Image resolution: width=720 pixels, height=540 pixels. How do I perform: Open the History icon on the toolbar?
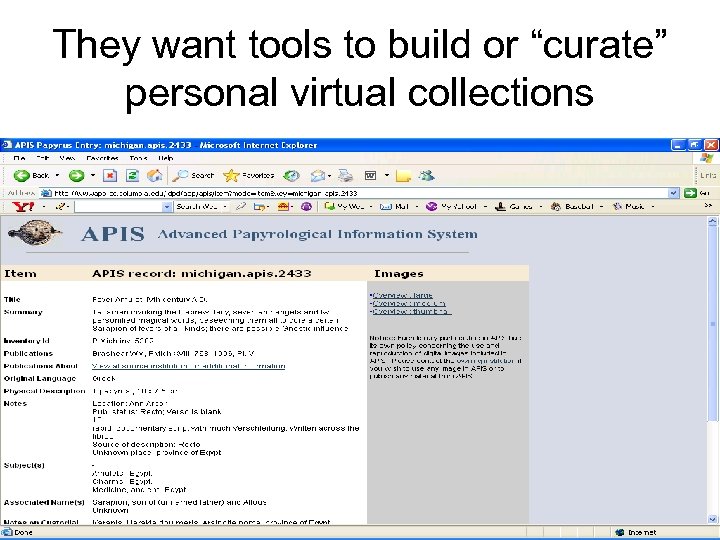click(x=291, y=175)
